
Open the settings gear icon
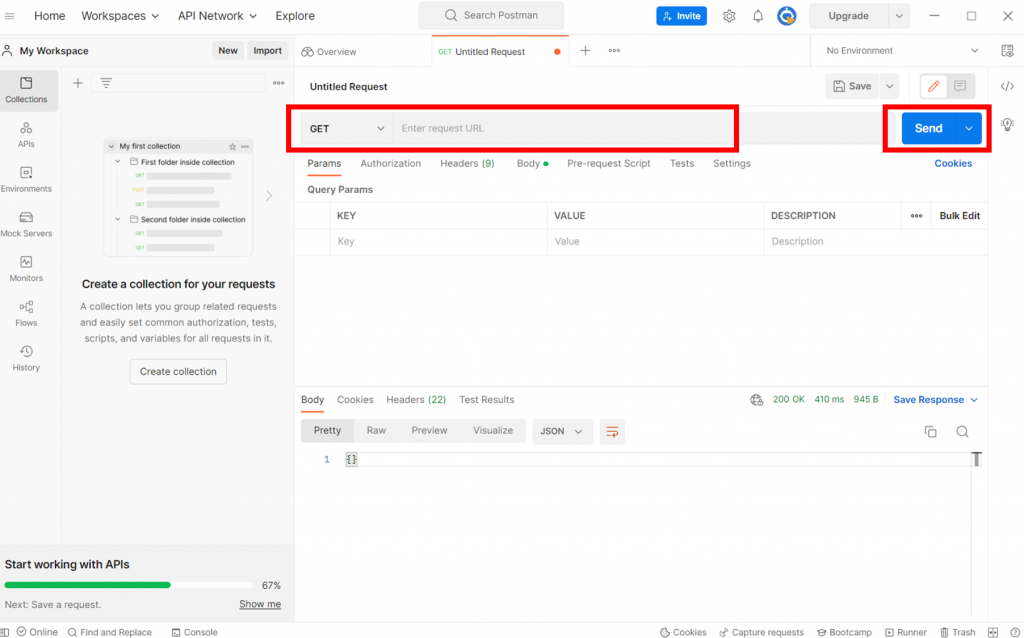point(729,16)
